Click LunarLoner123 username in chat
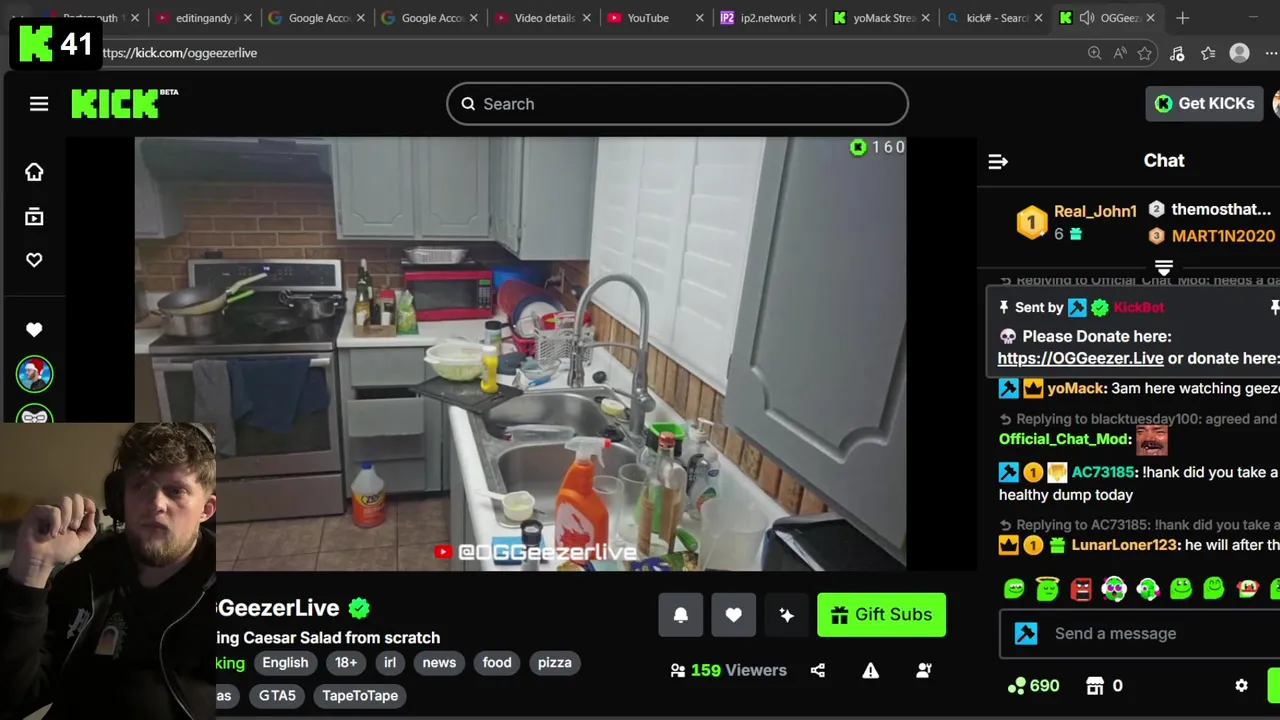The height and width of the screenshot is (720, 1280). click(x=1124, y=545)
